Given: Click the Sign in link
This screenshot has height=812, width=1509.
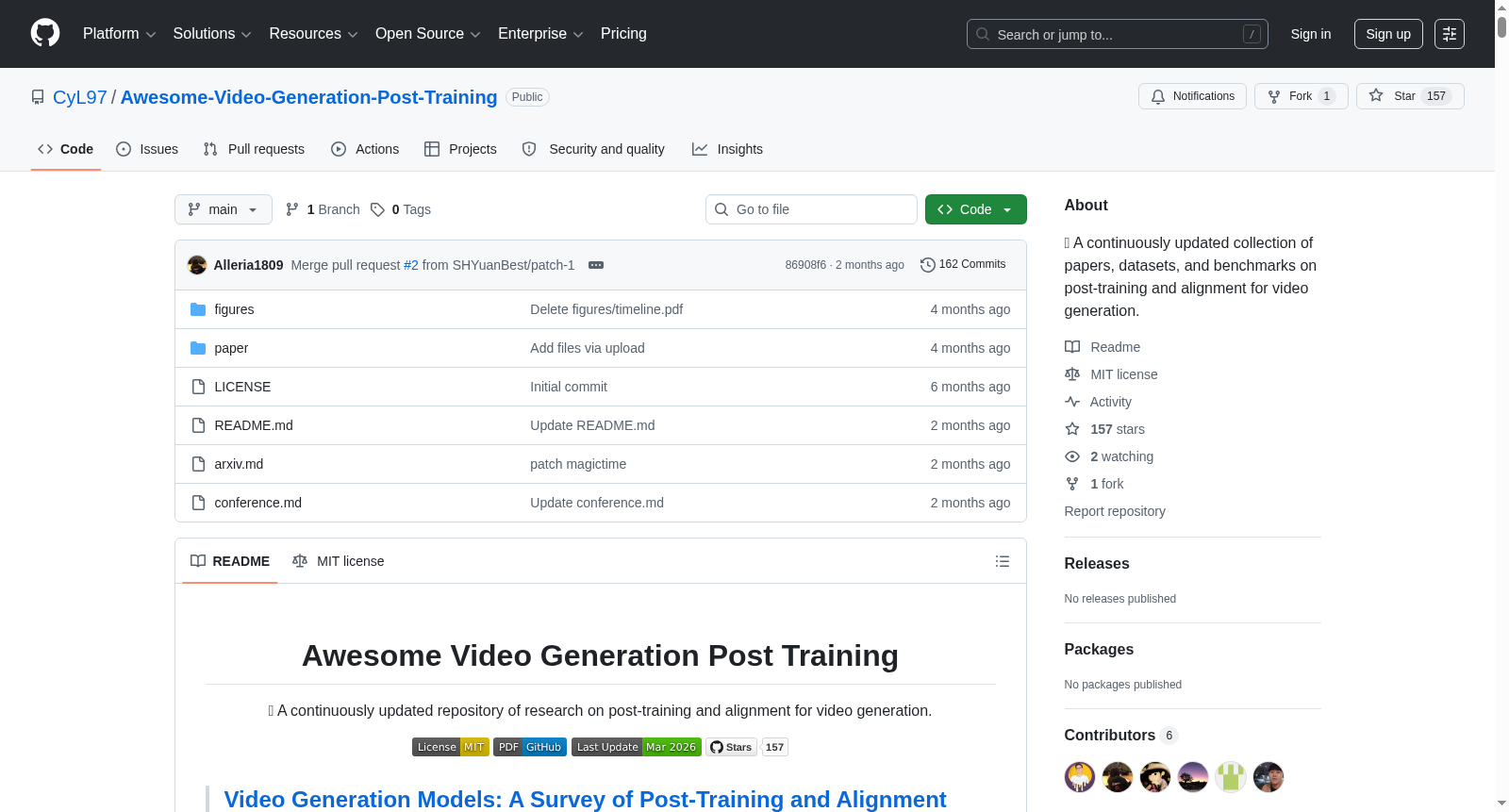Looking at the screenshot, I should pos(1311,34).
